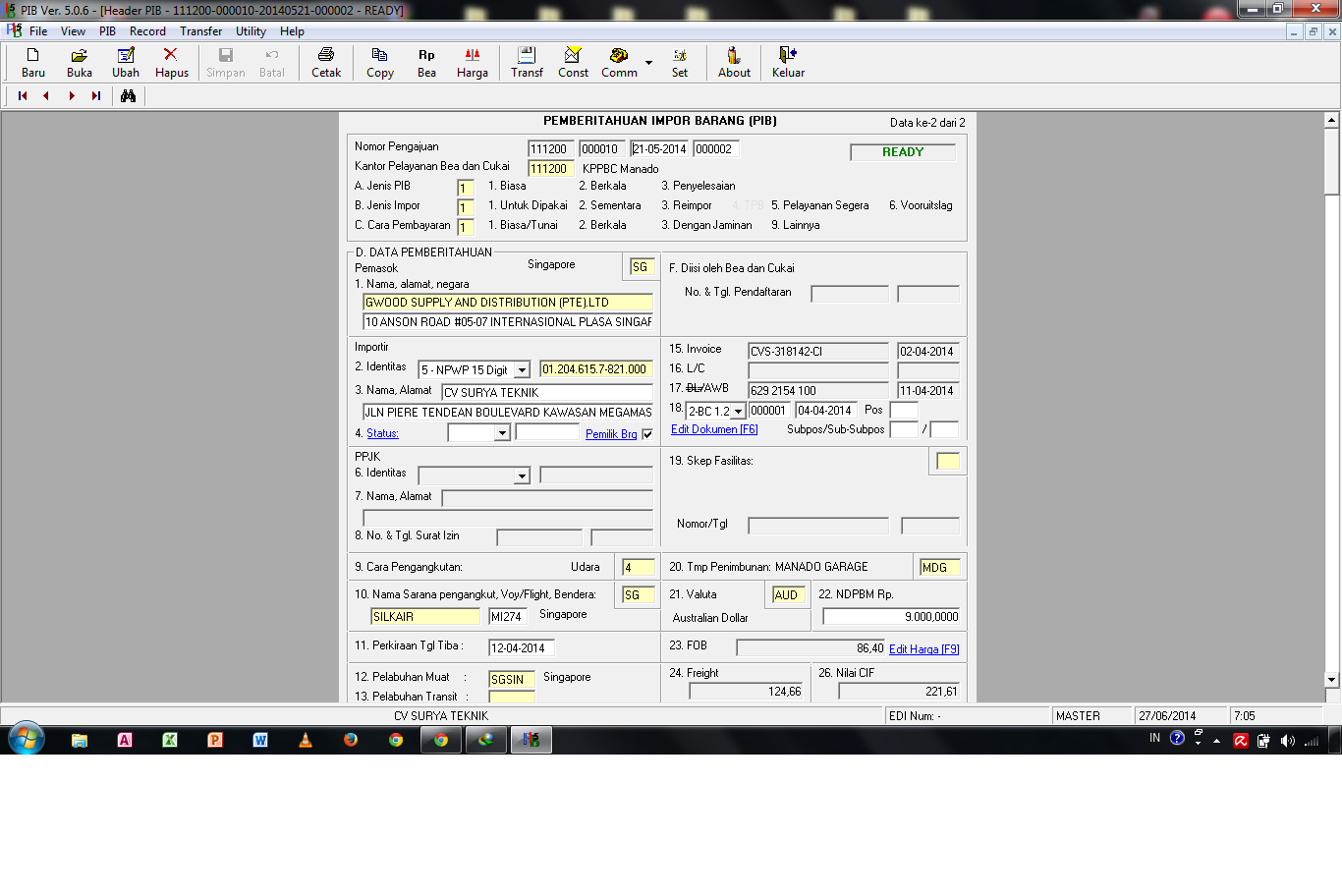Click the Baru new record icon
The width and height of the screenshot is (1342, 896).
(x=33, y=55)
